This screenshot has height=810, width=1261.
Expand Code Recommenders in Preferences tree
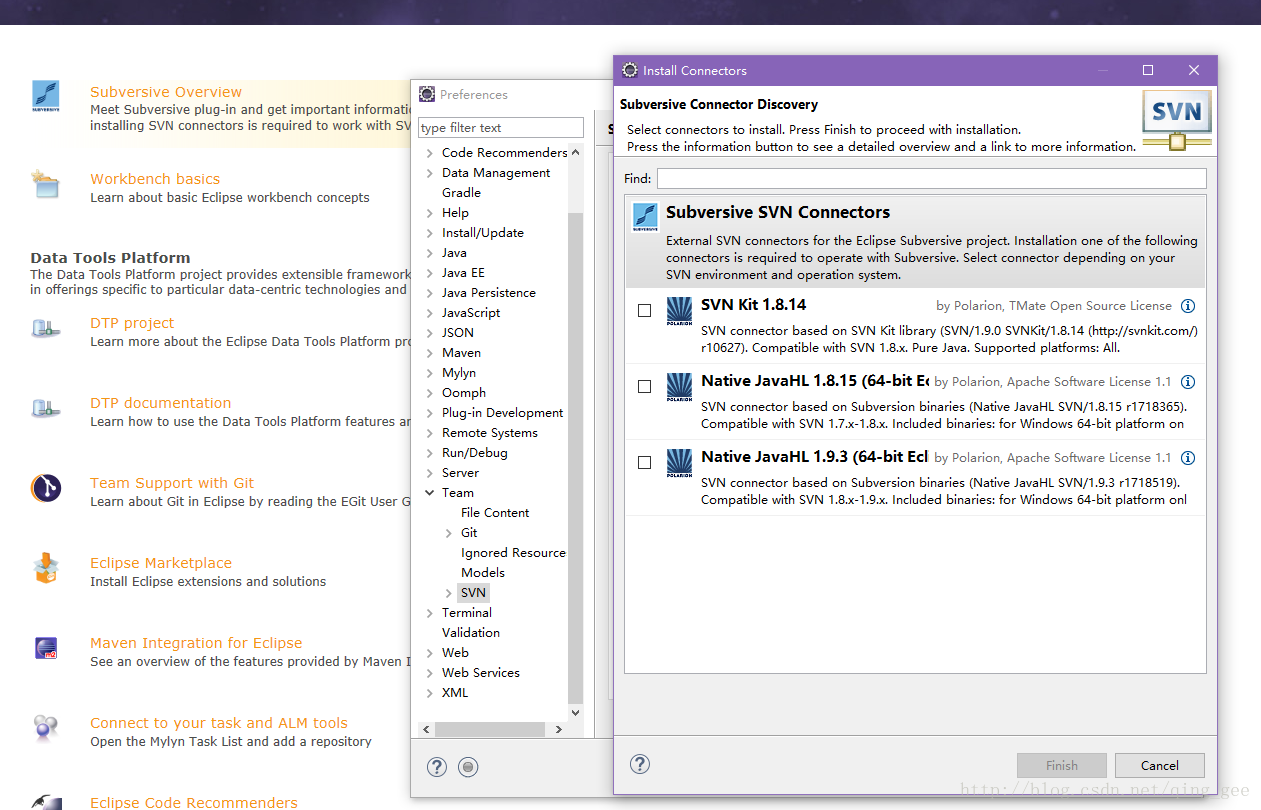429,153
